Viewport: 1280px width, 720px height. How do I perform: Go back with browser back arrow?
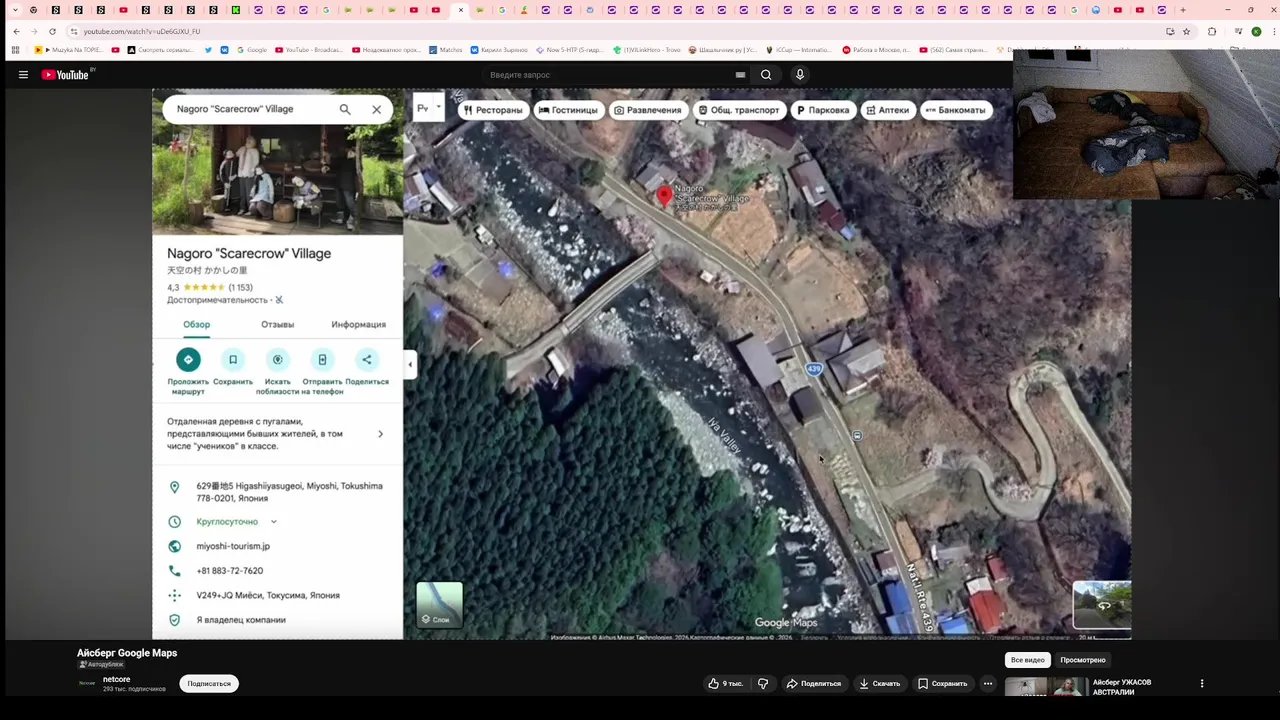click(16, 31)
